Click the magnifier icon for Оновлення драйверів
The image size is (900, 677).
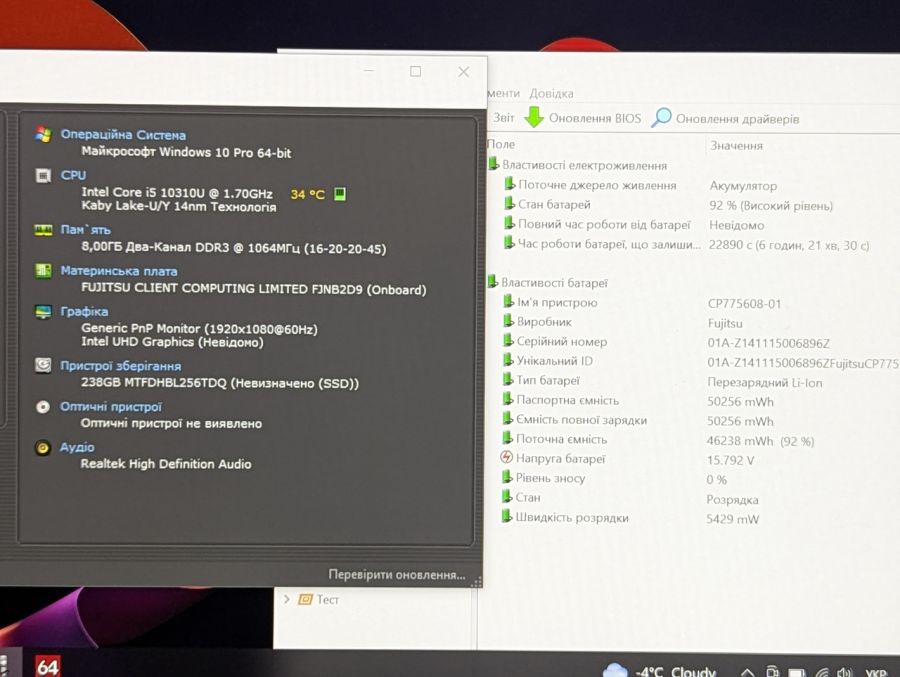(661, 118)
